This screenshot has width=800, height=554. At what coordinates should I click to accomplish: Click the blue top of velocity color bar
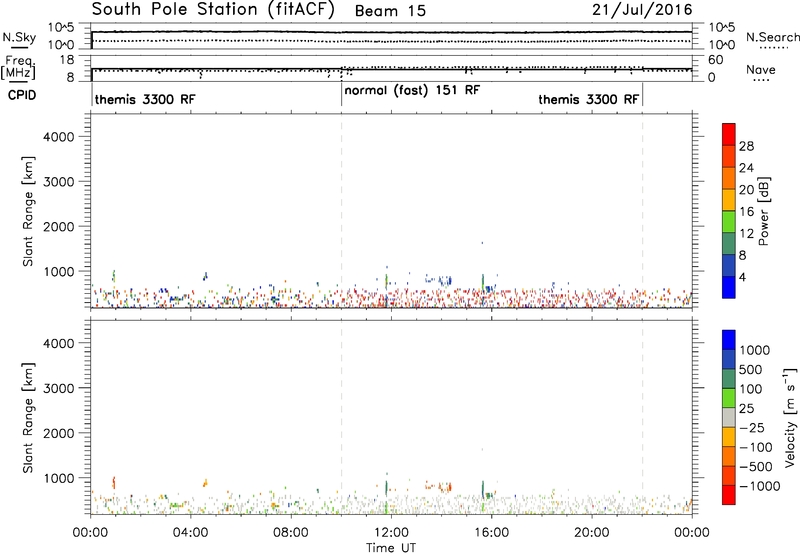[729, 340]
